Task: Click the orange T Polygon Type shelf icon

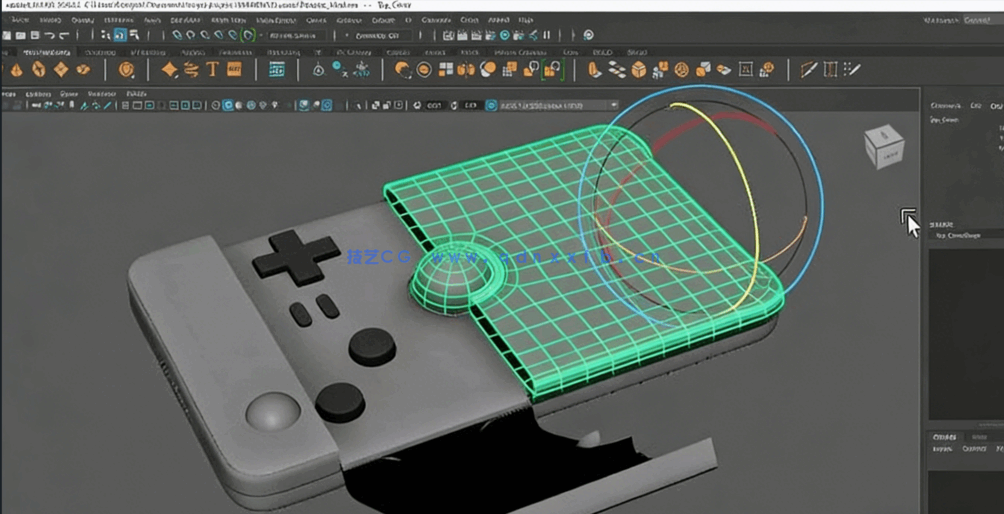Action: click(x=212, y=69)
